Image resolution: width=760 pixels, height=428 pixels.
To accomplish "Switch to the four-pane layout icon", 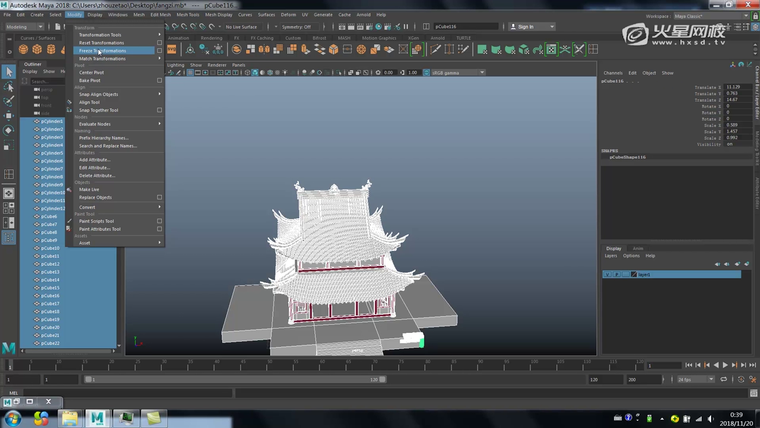I will pyautogui.click(x=8, y=206).
